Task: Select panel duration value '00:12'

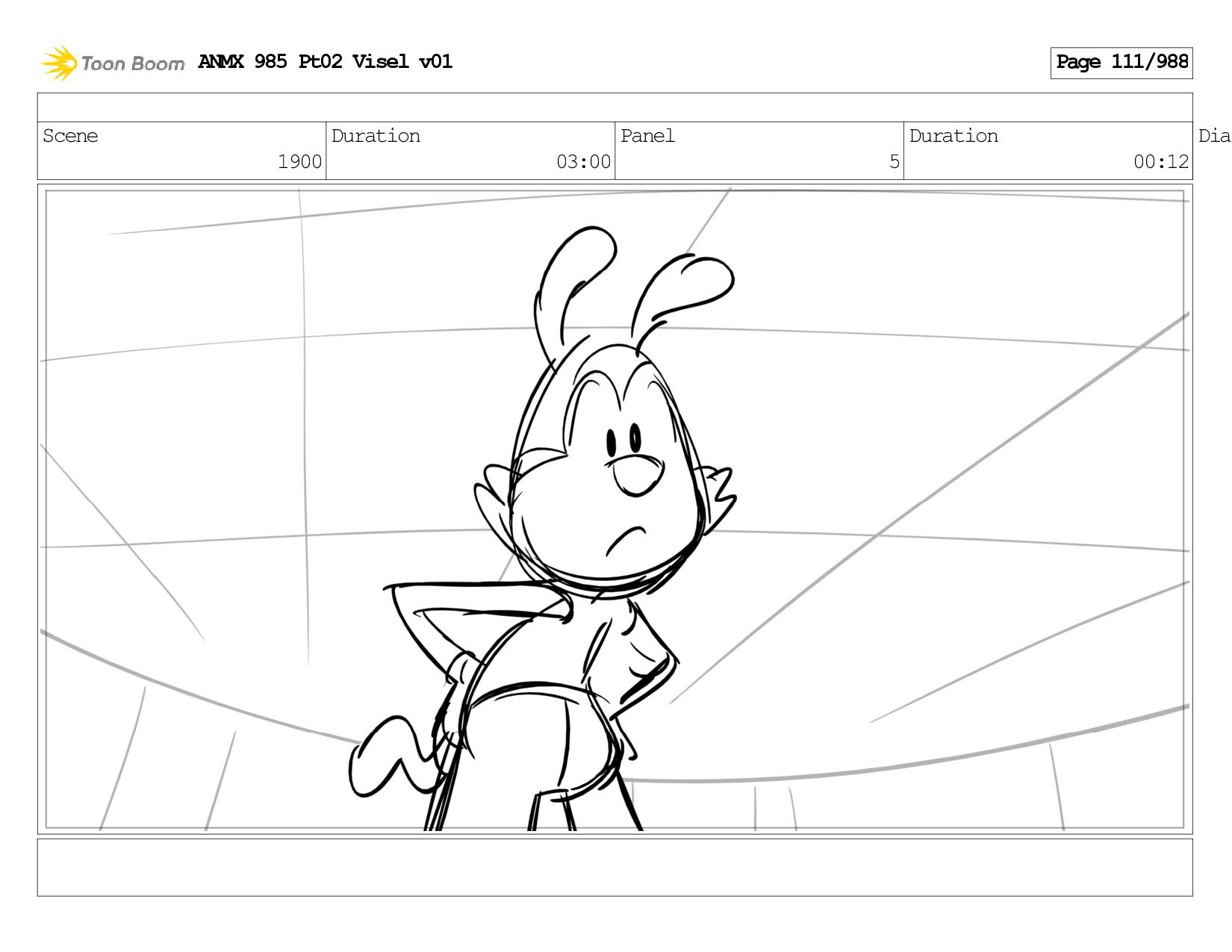Action: click(1161, 162)
